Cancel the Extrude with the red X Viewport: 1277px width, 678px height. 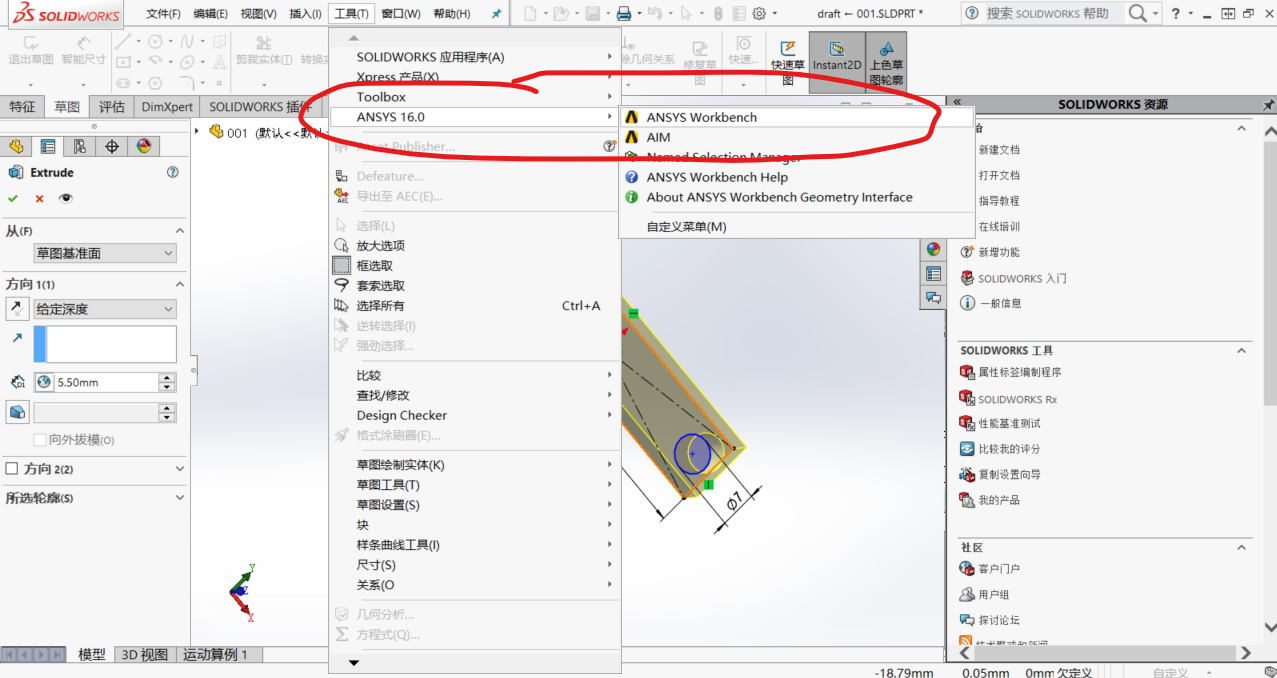click(38, 198)
